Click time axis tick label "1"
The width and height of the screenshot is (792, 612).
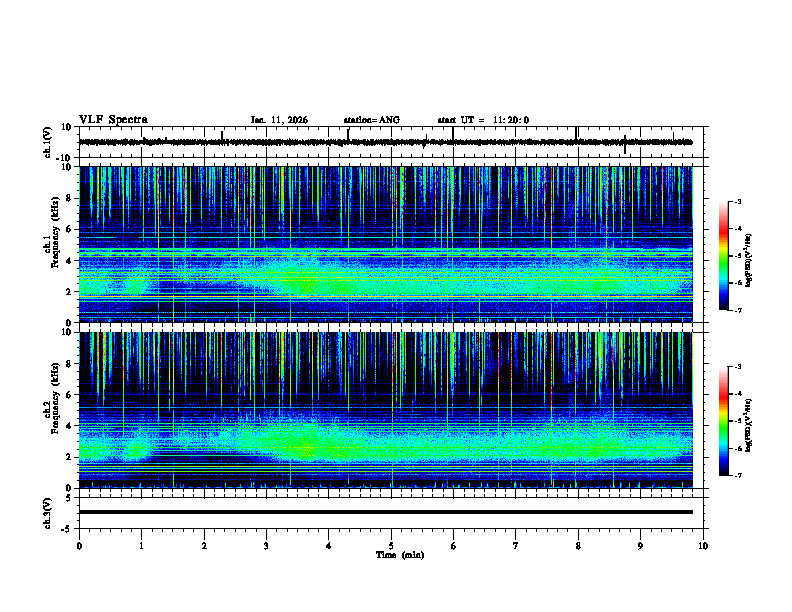click(x=141, y=546)
